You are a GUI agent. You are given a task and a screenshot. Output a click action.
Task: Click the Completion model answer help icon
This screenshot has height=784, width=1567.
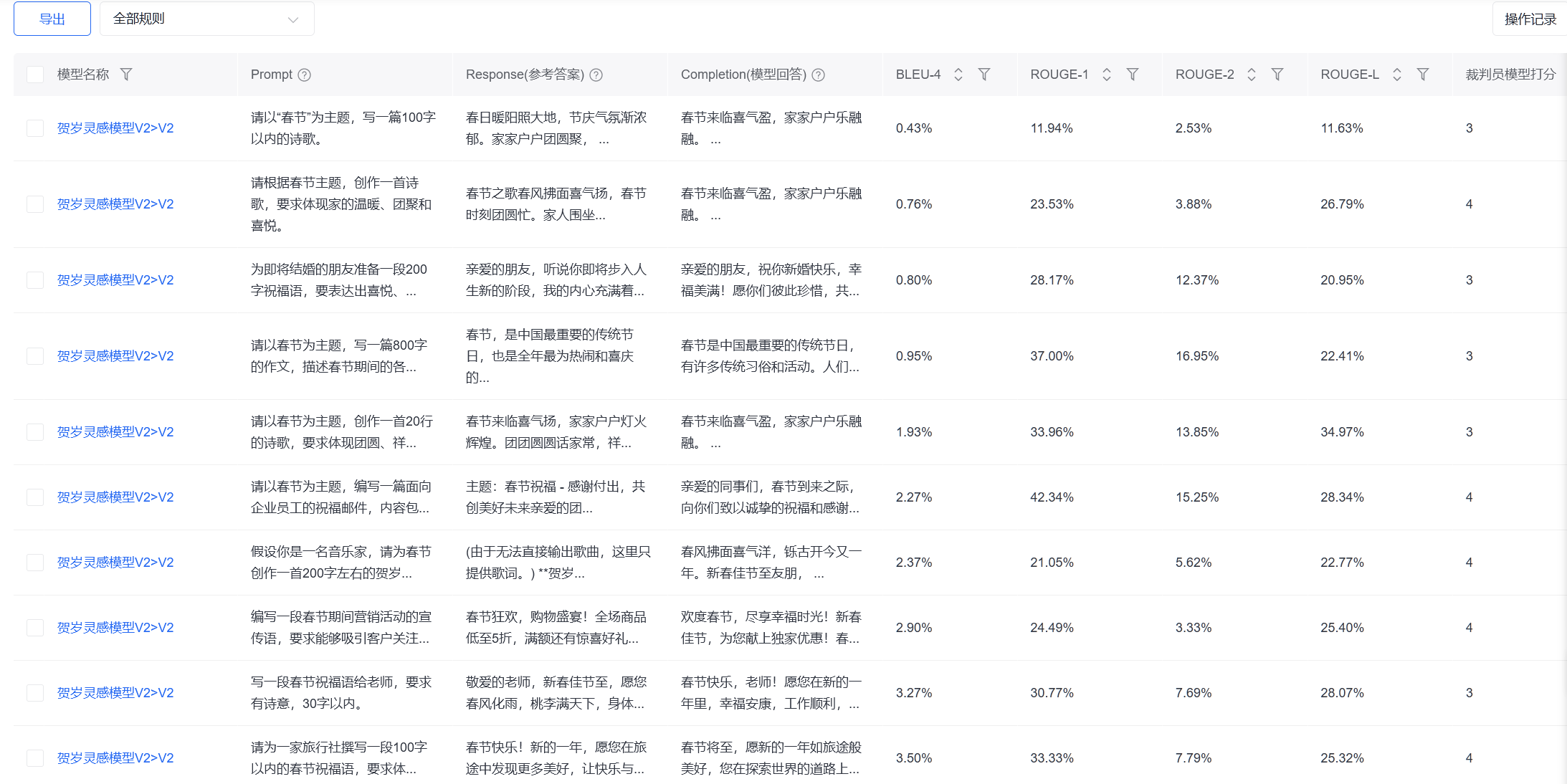pos(818,75)
